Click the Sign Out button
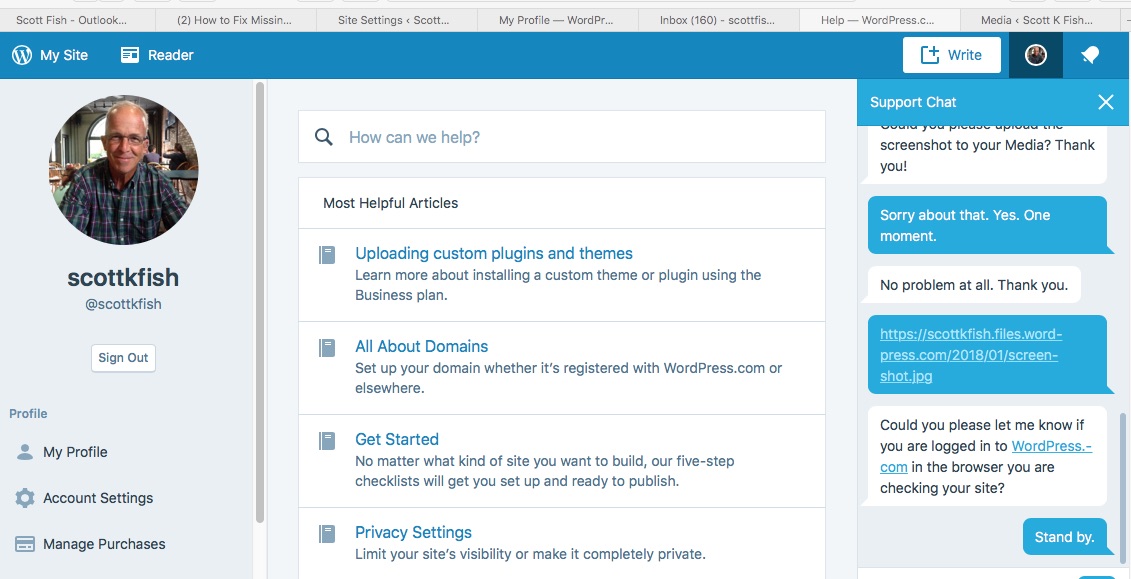 tap(123, 358)
